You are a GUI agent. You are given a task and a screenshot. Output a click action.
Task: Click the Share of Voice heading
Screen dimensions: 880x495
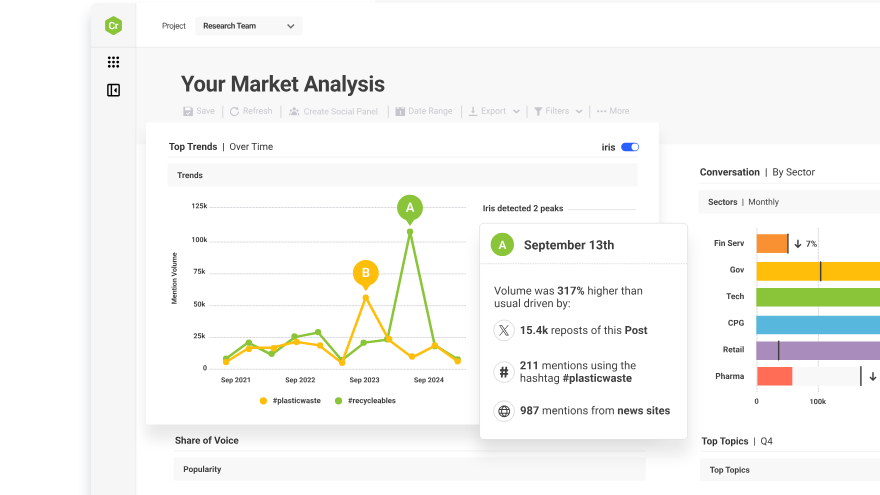click(207, 441)
